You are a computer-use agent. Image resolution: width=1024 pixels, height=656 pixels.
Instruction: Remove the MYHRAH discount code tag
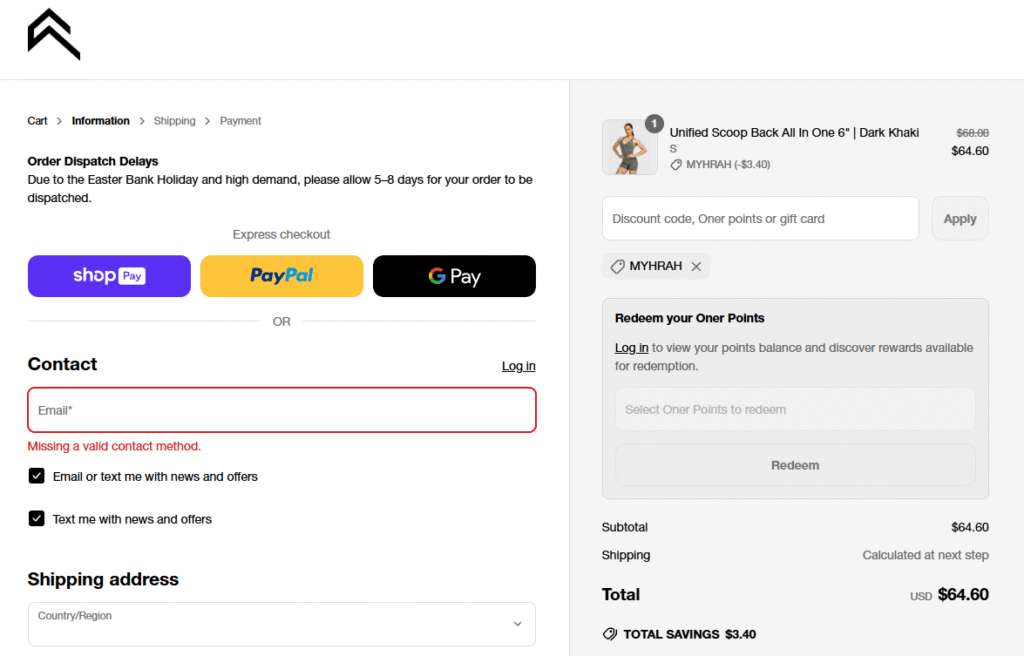coord(696,267)
